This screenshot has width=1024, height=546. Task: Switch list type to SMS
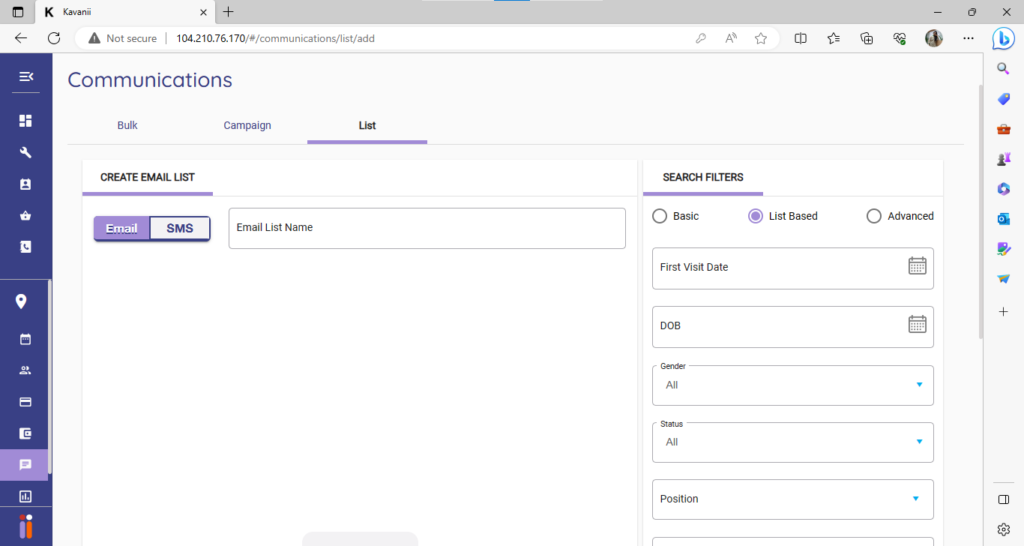[x=180, y=228]
